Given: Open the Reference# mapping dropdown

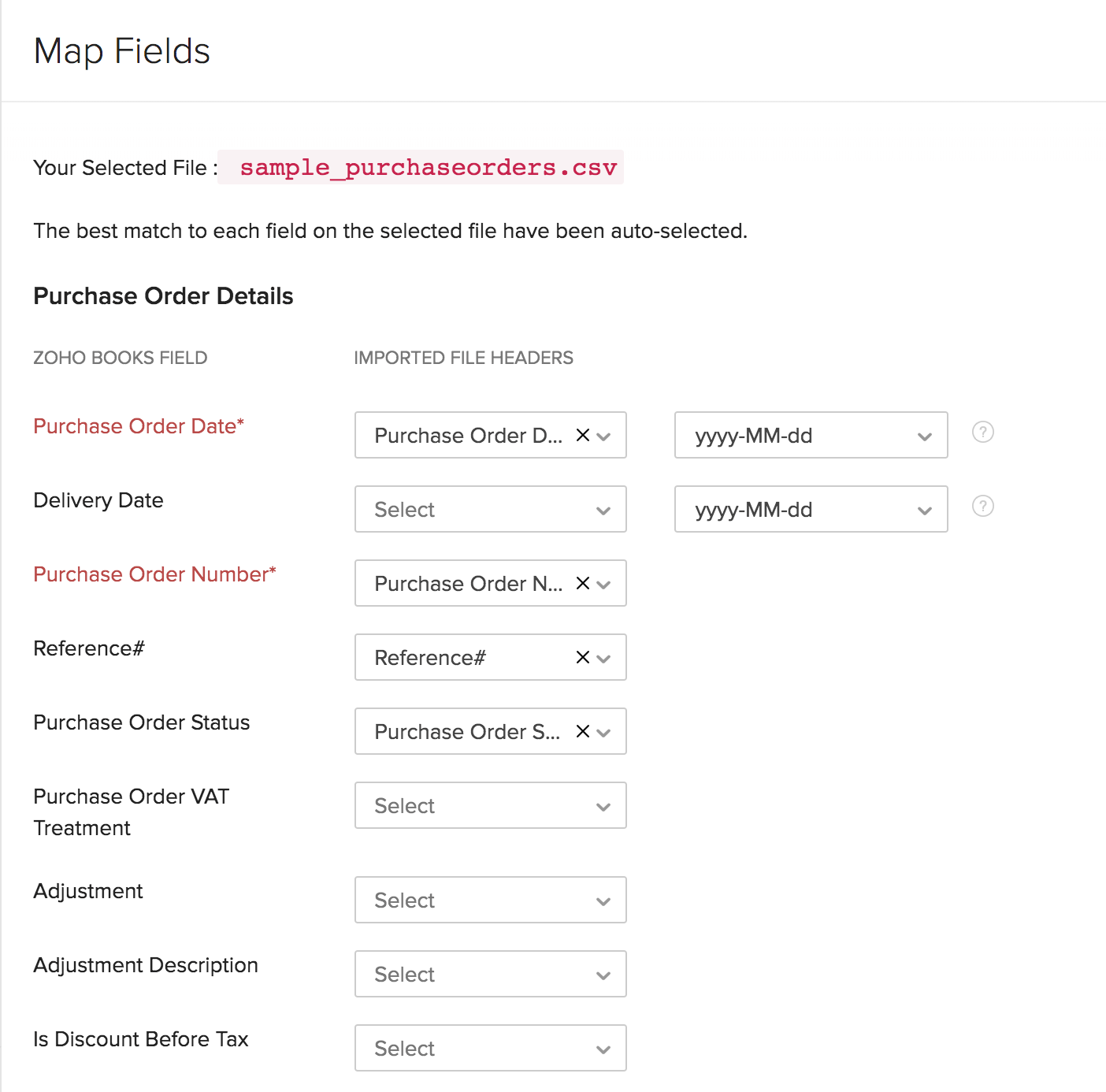Looking at the screenshot, I should click(x=604, y=657).
